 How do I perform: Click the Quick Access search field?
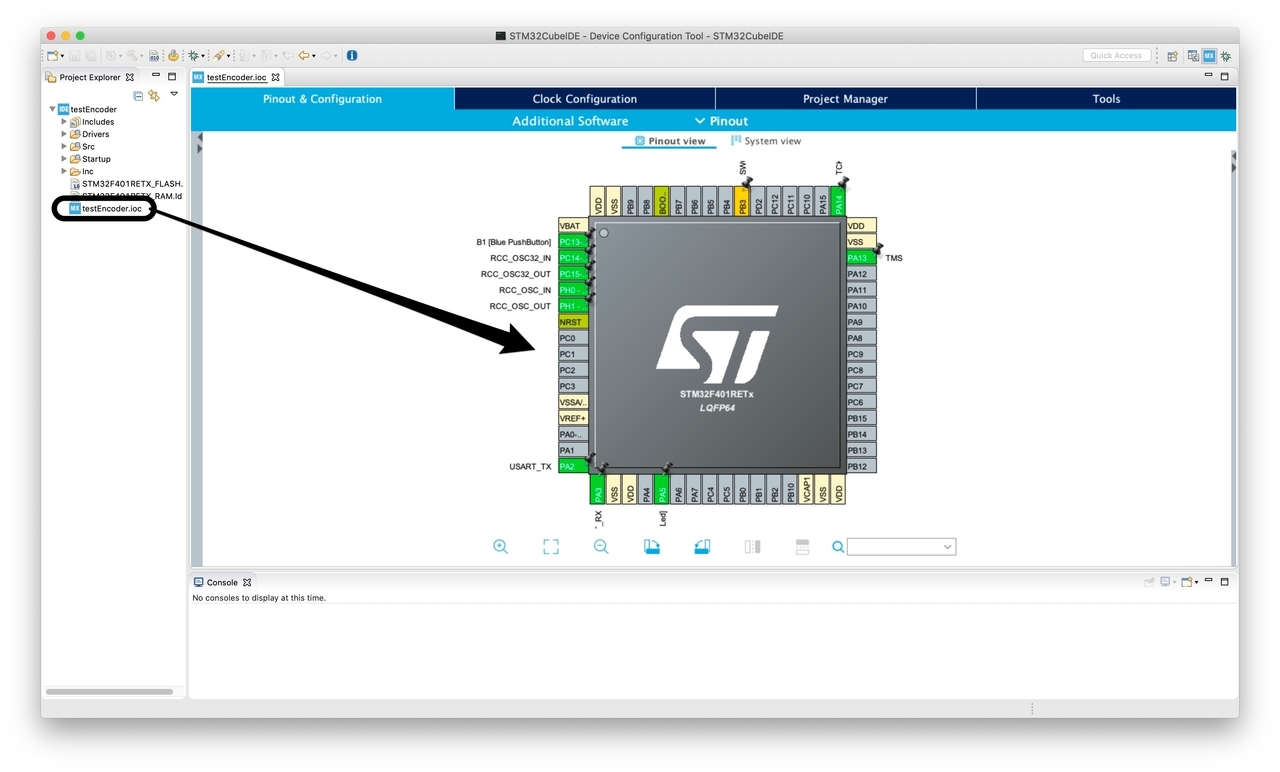(x=1117, y=56)
